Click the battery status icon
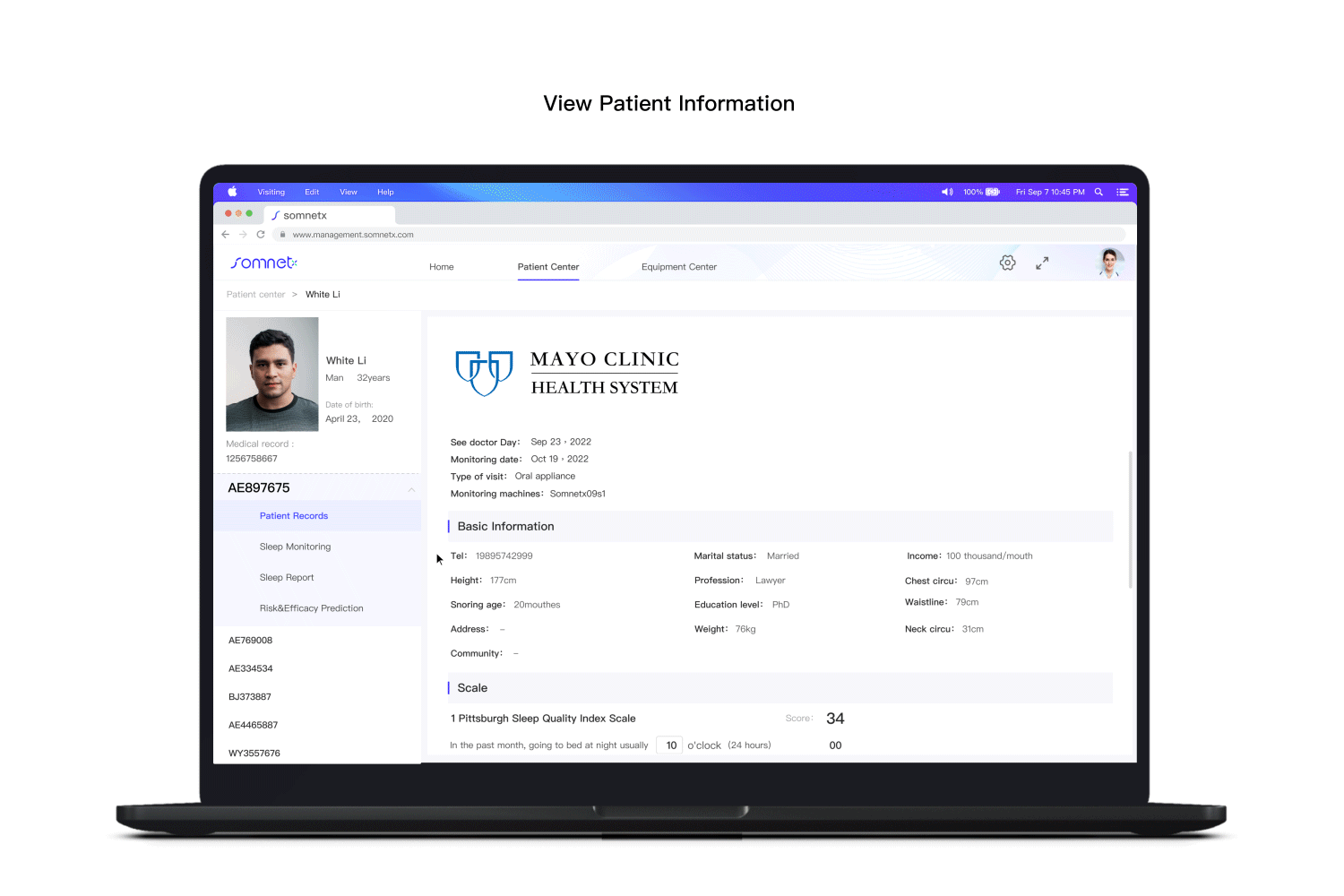Viewport: 1344px width, 896px height. tap(993, 192)
